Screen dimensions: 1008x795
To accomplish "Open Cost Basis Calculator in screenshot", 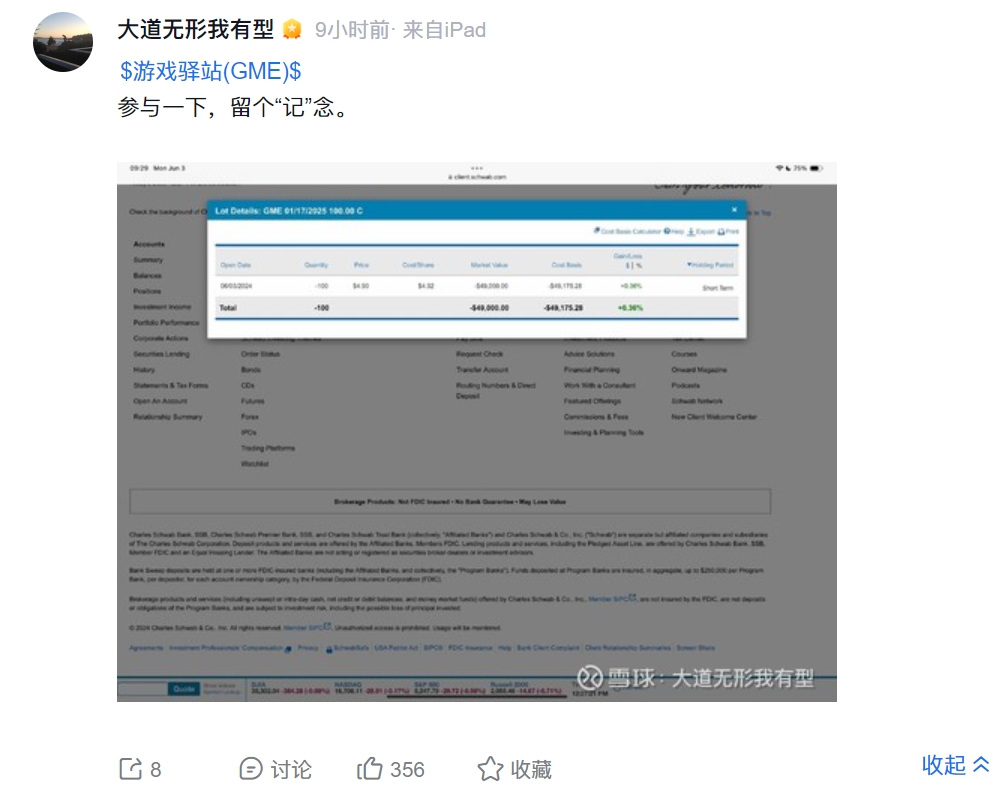I will point(627,231).
